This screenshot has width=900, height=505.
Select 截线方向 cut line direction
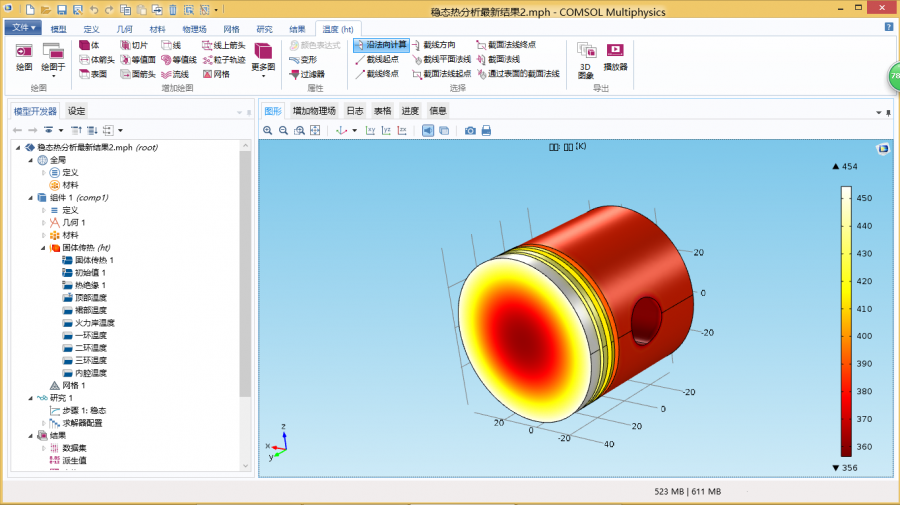coord(434,45)
